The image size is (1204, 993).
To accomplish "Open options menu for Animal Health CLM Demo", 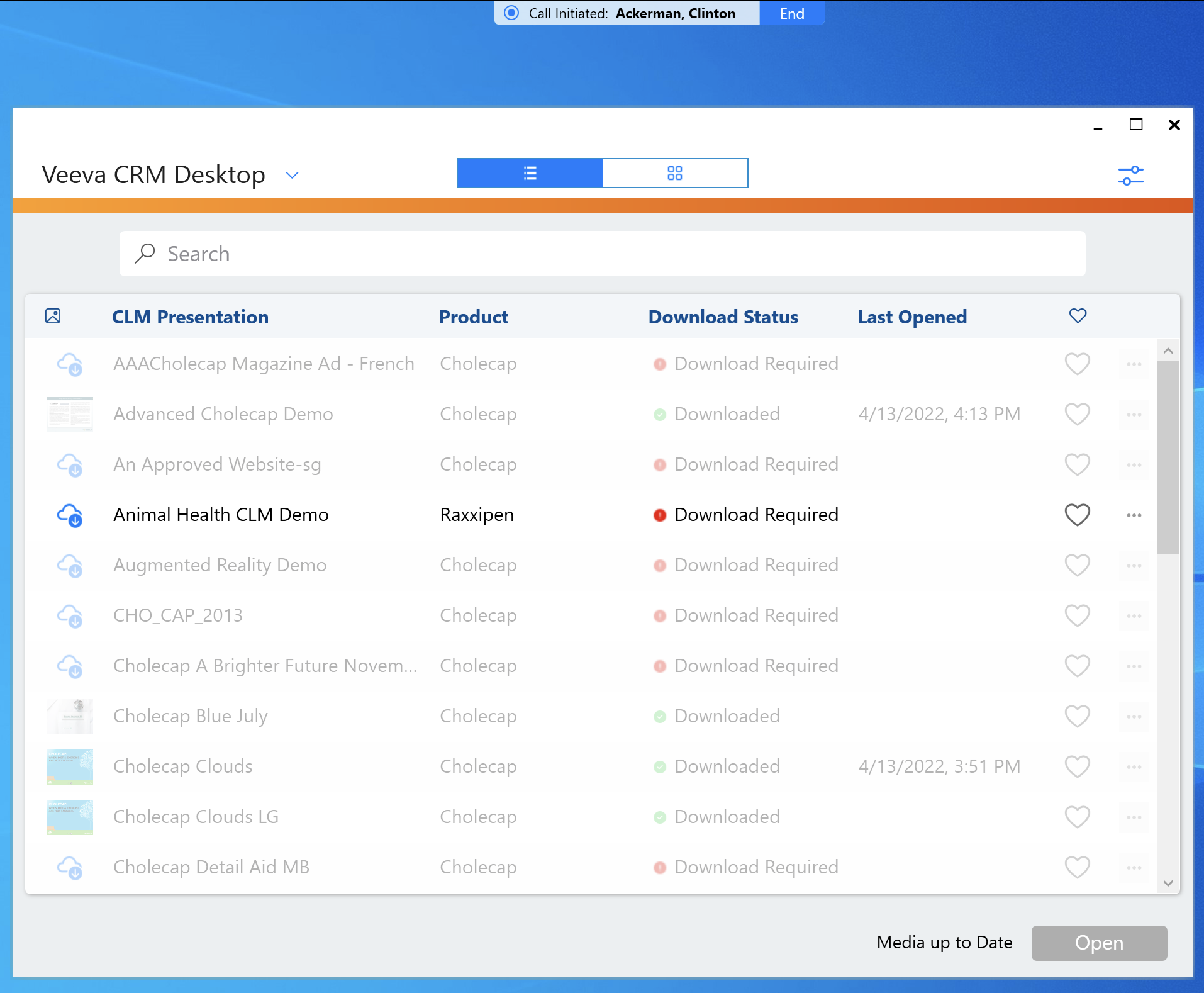I will (1134, 515).
